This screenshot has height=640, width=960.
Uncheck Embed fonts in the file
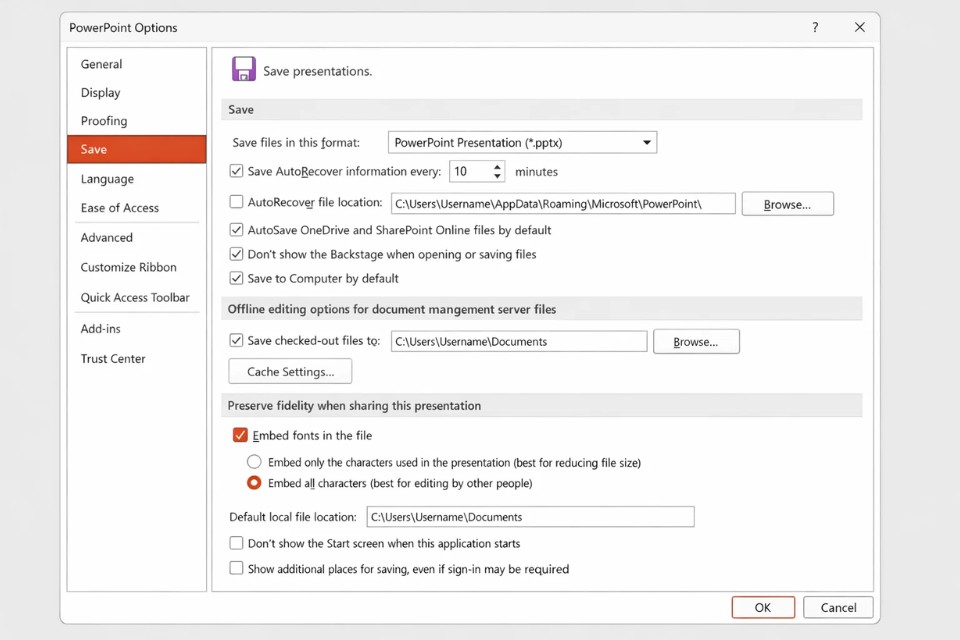[240, 435]
